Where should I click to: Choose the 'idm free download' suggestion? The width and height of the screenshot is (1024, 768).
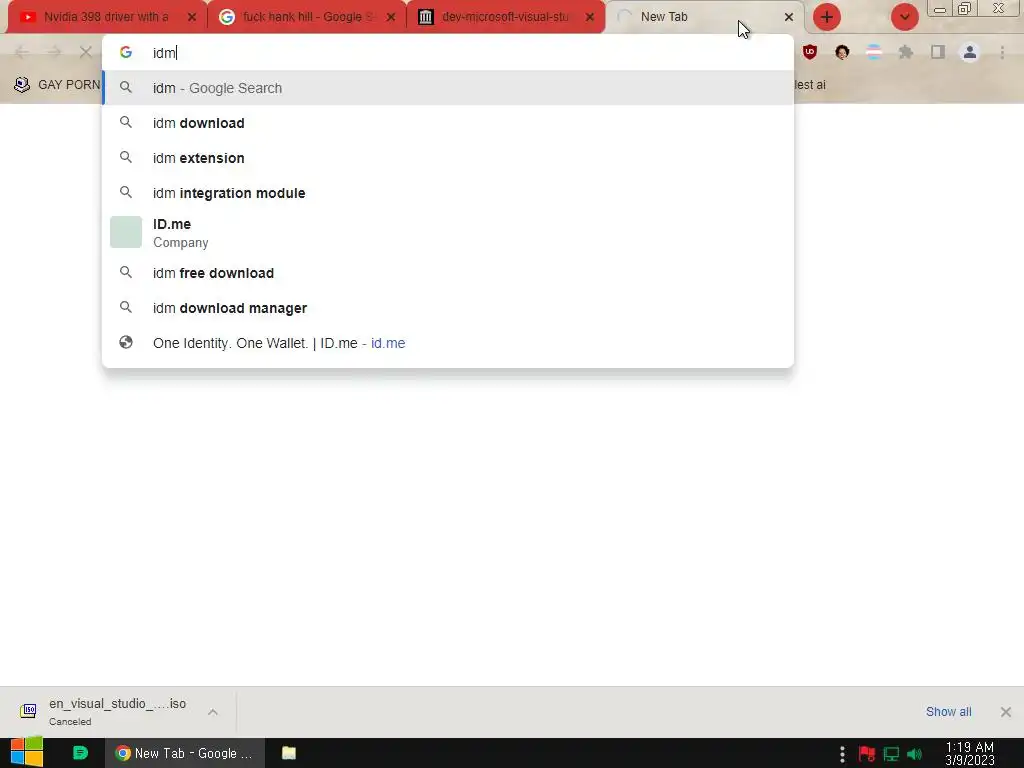pyautogui.click(x=448, y=273)
